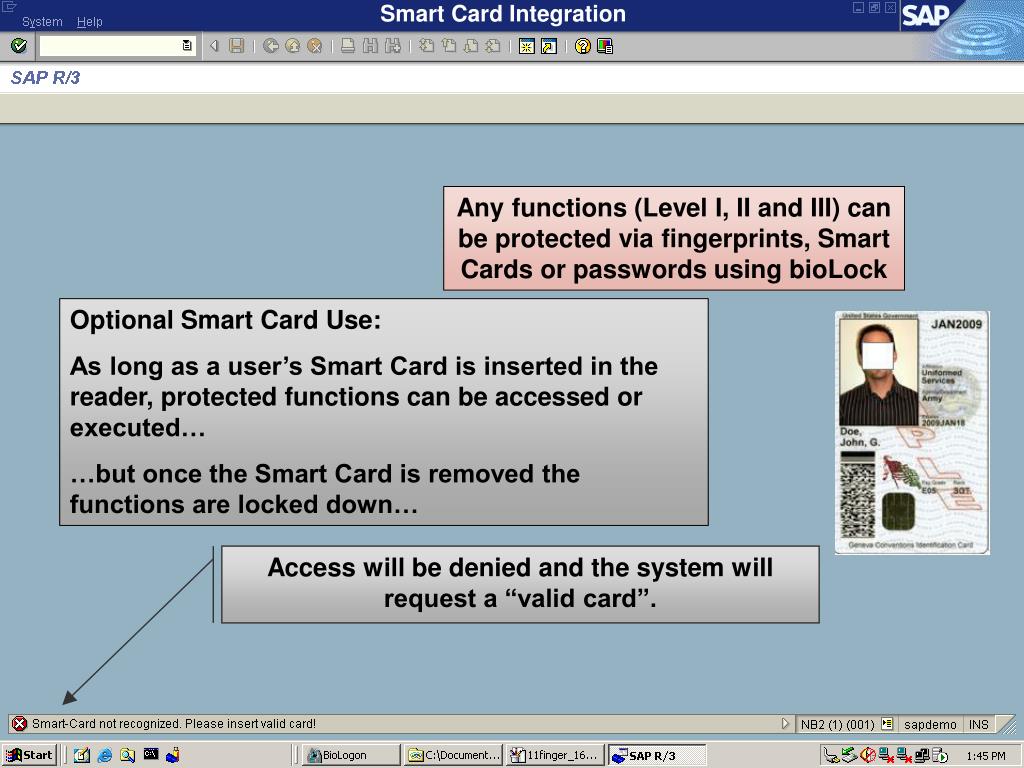Viewport: 1024px width, 768px height.
Task: Switch to the BioLogon taskbar window
Action: coord(351,755)
